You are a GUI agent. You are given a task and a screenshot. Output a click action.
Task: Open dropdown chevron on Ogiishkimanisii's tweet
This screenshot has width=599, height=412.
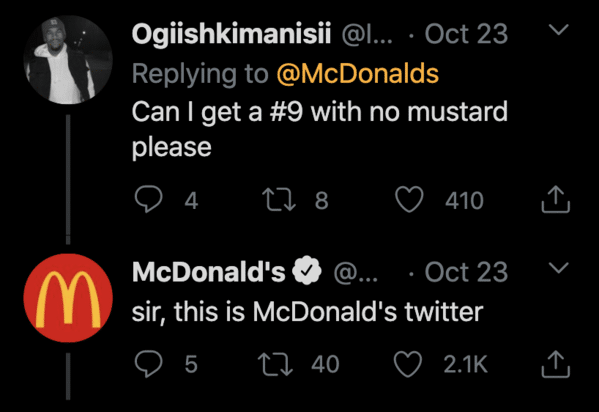pyautogui.click(x=559, y=29)
